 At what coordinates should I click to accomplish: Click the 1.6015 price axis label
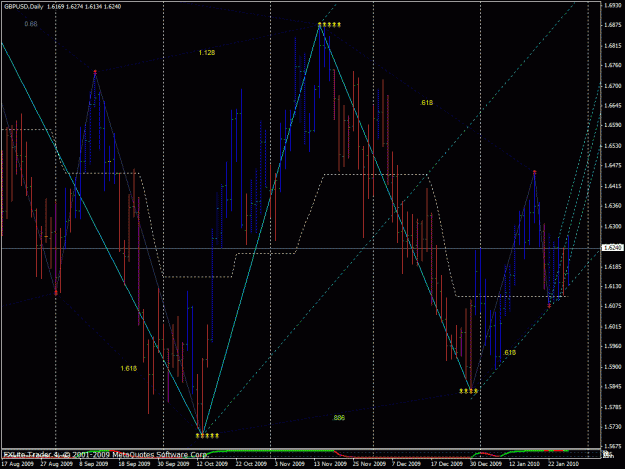point(613,326)
